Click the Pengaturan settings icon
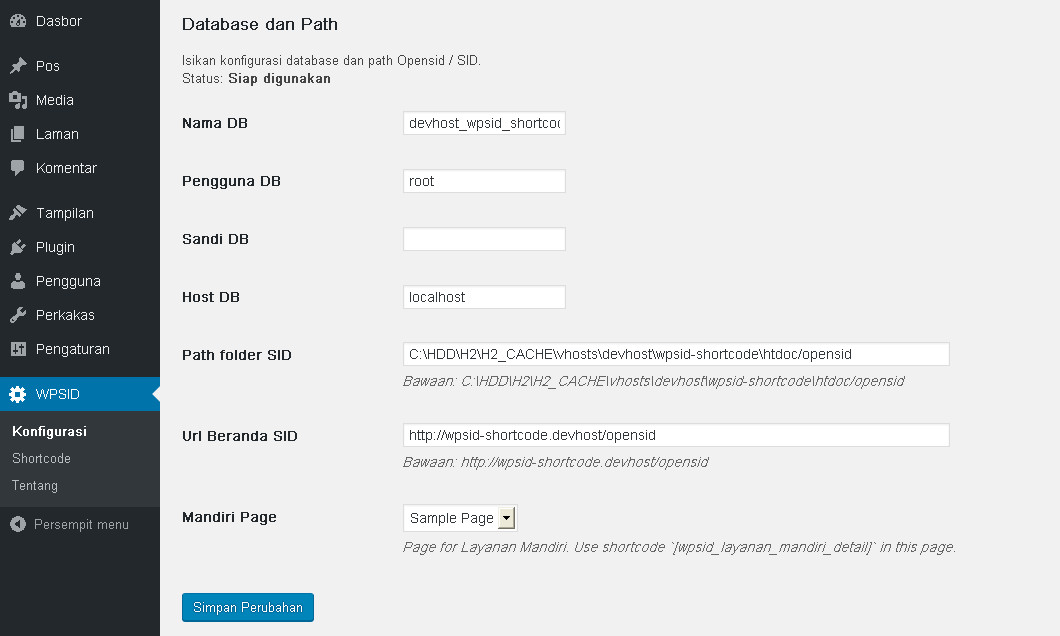This screenshot has height=636, width=1060. [18, 349]
